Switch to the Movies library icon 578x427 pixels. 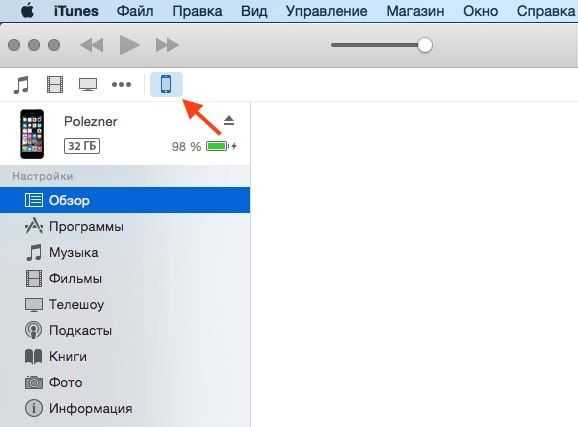click(55, 84)
